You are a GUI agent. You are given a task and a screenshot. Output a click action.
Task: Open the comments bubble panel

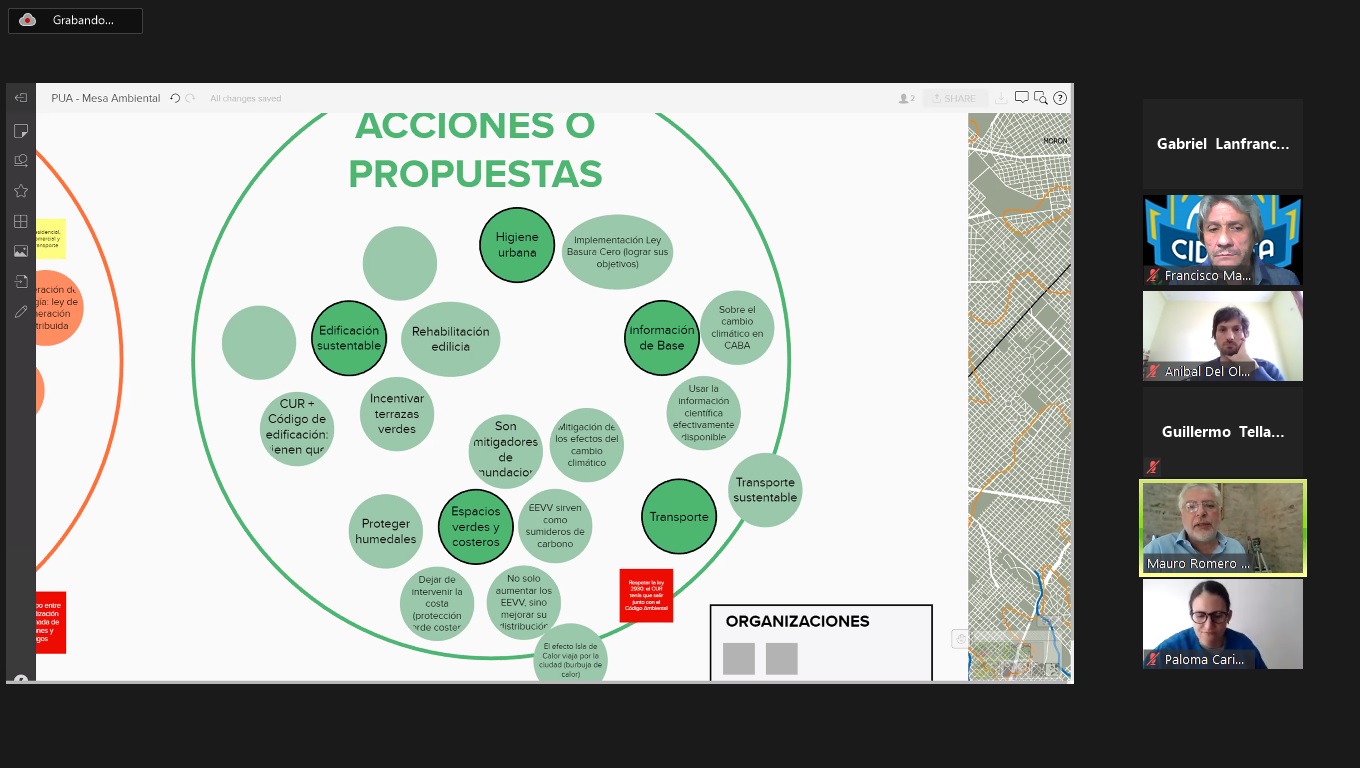click(1021, 97)
